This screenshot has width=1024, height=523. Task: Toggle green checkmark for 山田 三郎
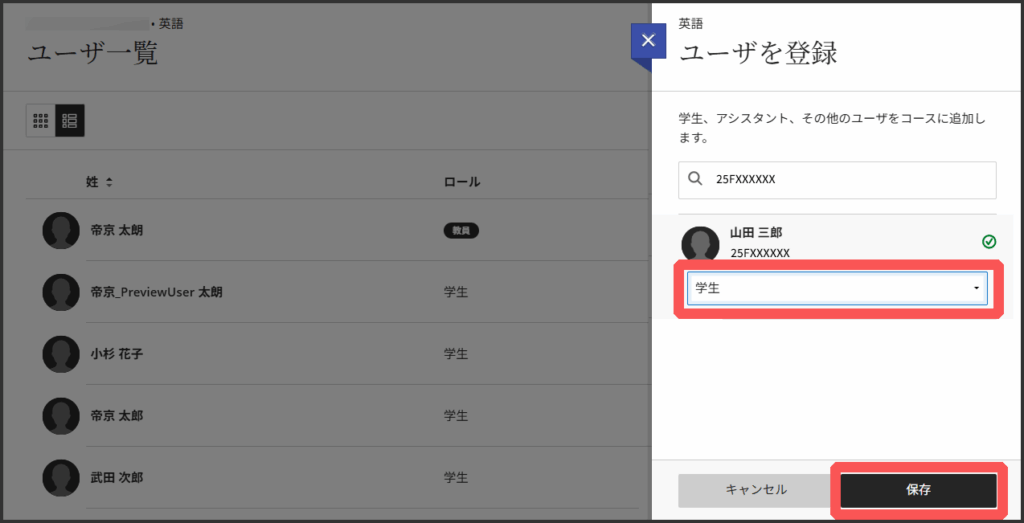988,241
